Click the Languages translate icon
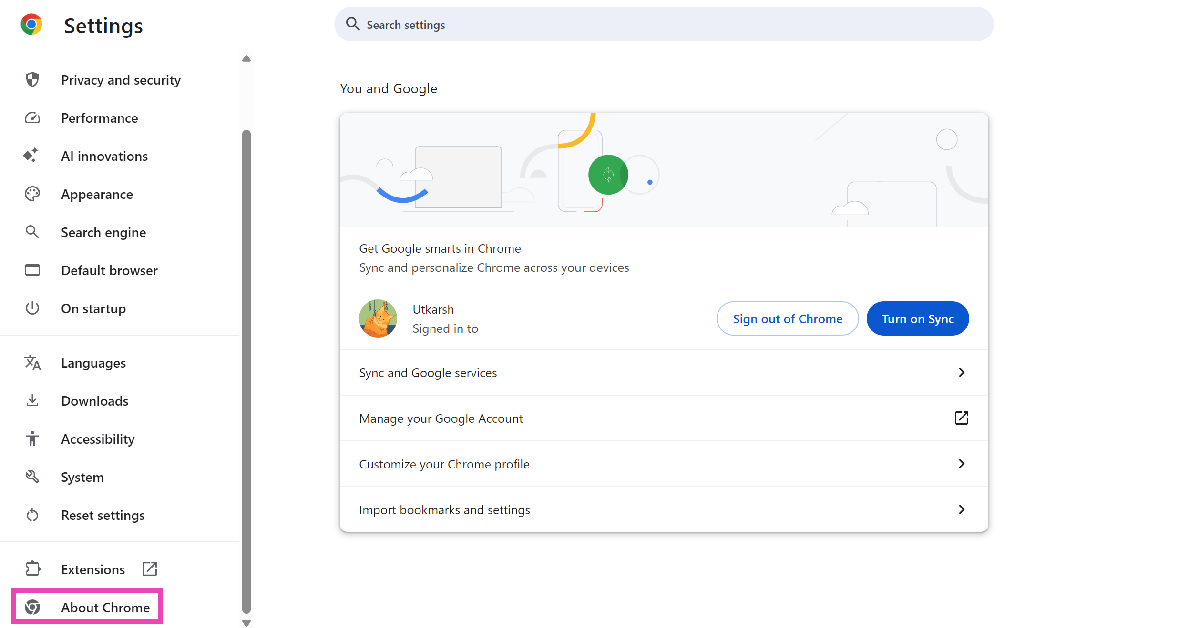The image size is (1200, 628). (32, 363)
